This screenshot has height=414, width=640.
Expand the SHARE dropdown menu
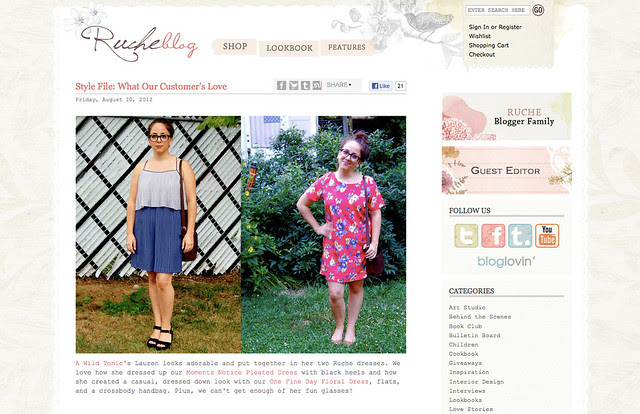(x=339, y=85)
